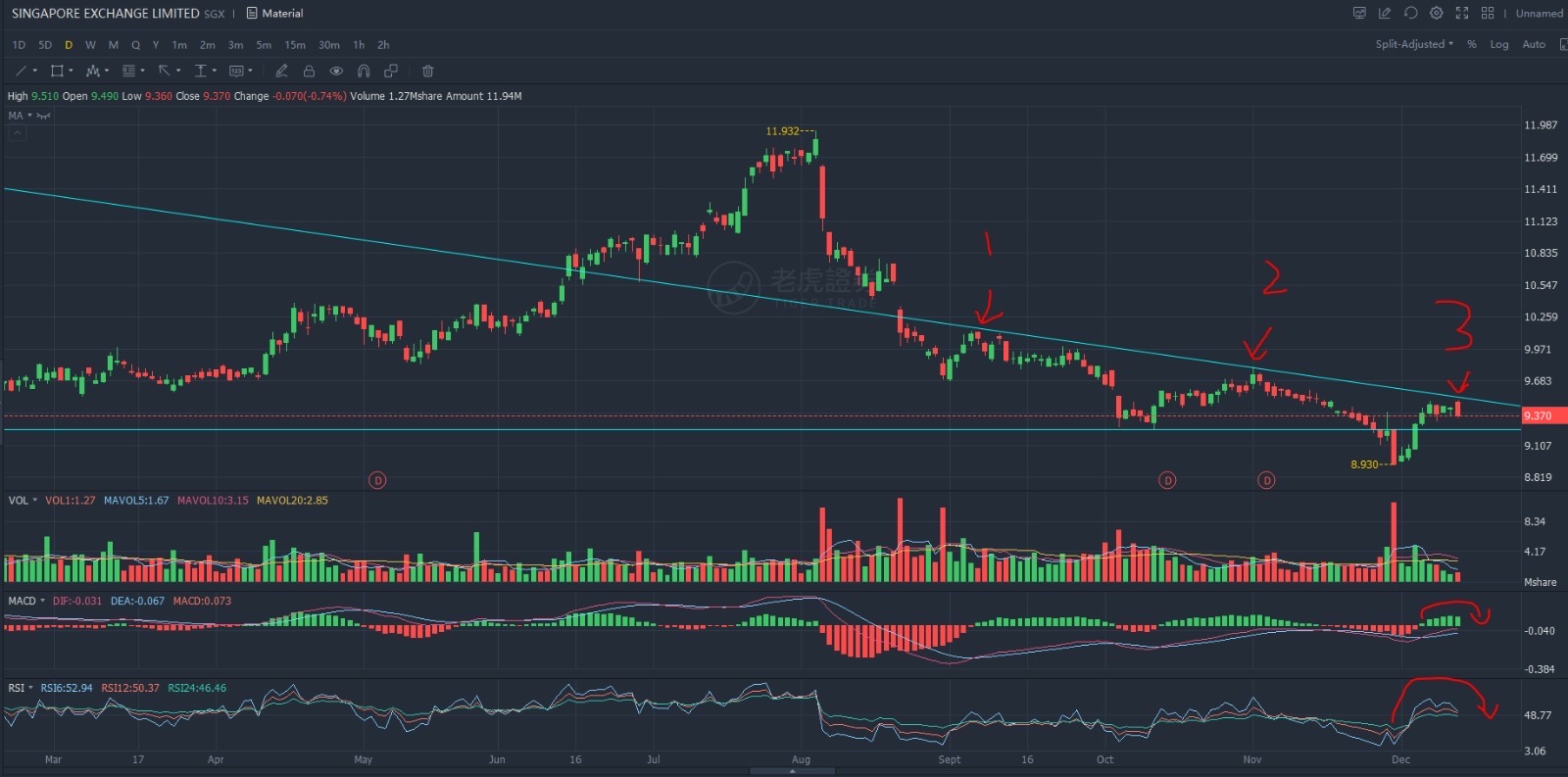Collapse the main chart with the small up arrow
This screenshot has width=1568, height=777.
point(17,132)
